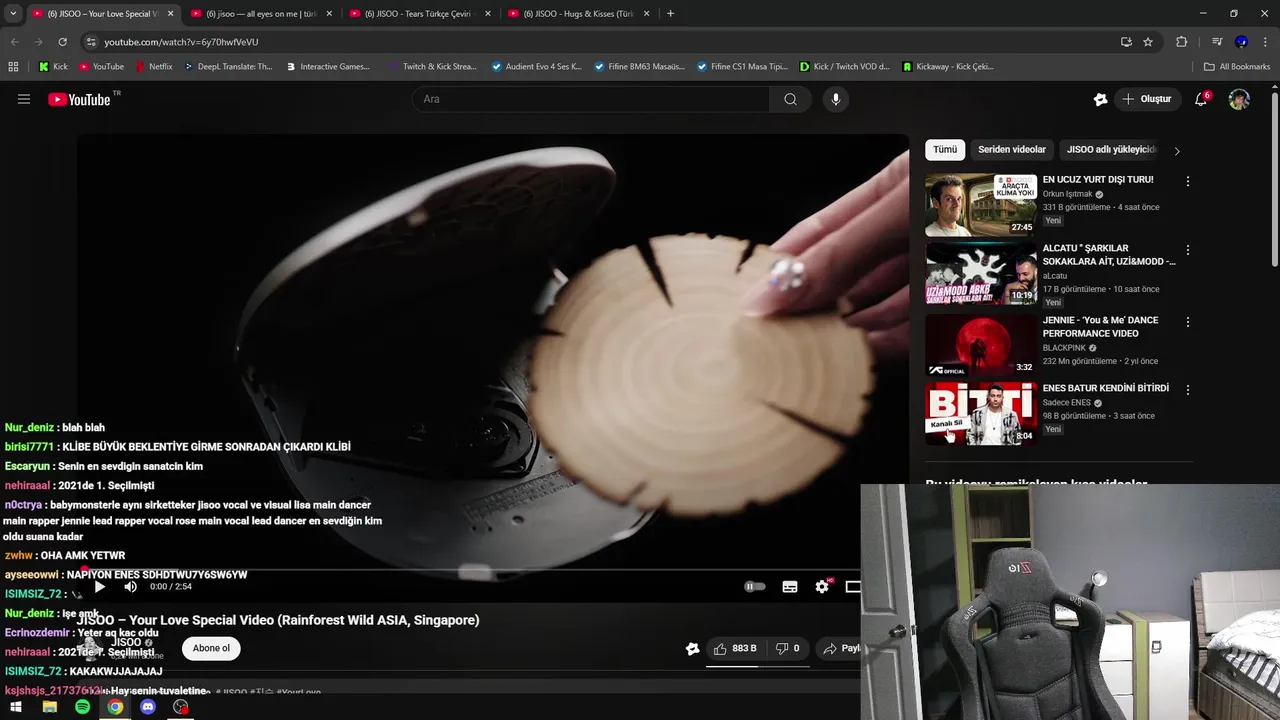Open JENNIE You & Me thumbnail
The height and width of the screenshot is (720, 1280).
[980, 345]
